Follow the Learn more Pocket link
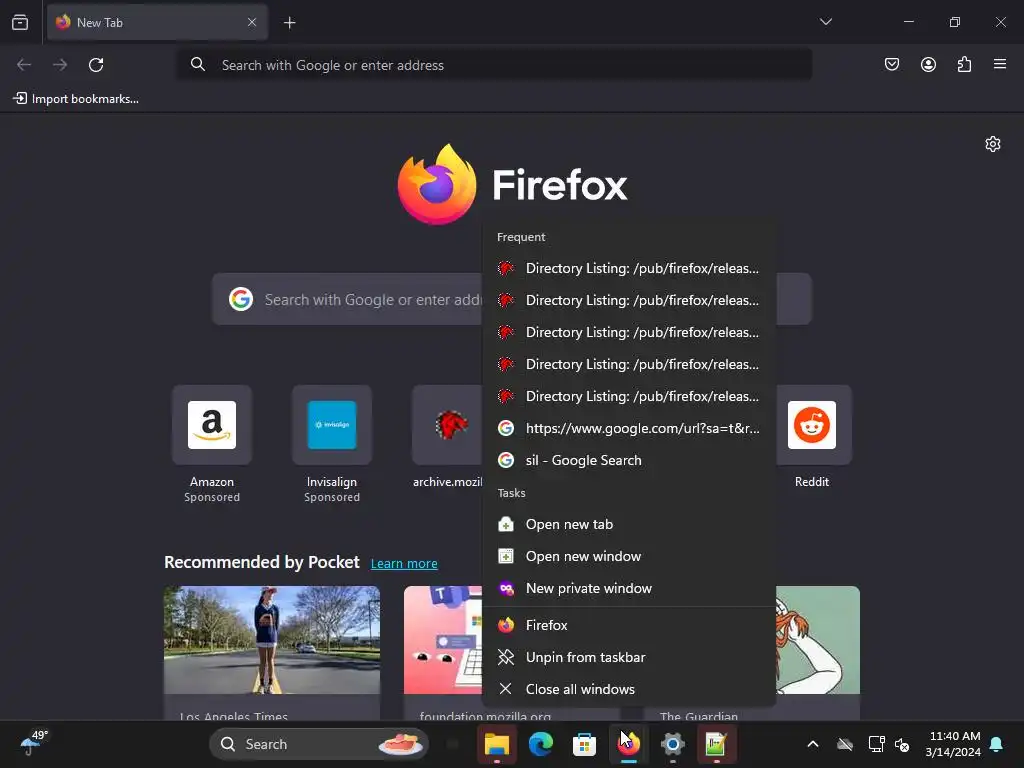Image resolution: width=1024 pixels, height=768 pixels. tap(404, 563)
